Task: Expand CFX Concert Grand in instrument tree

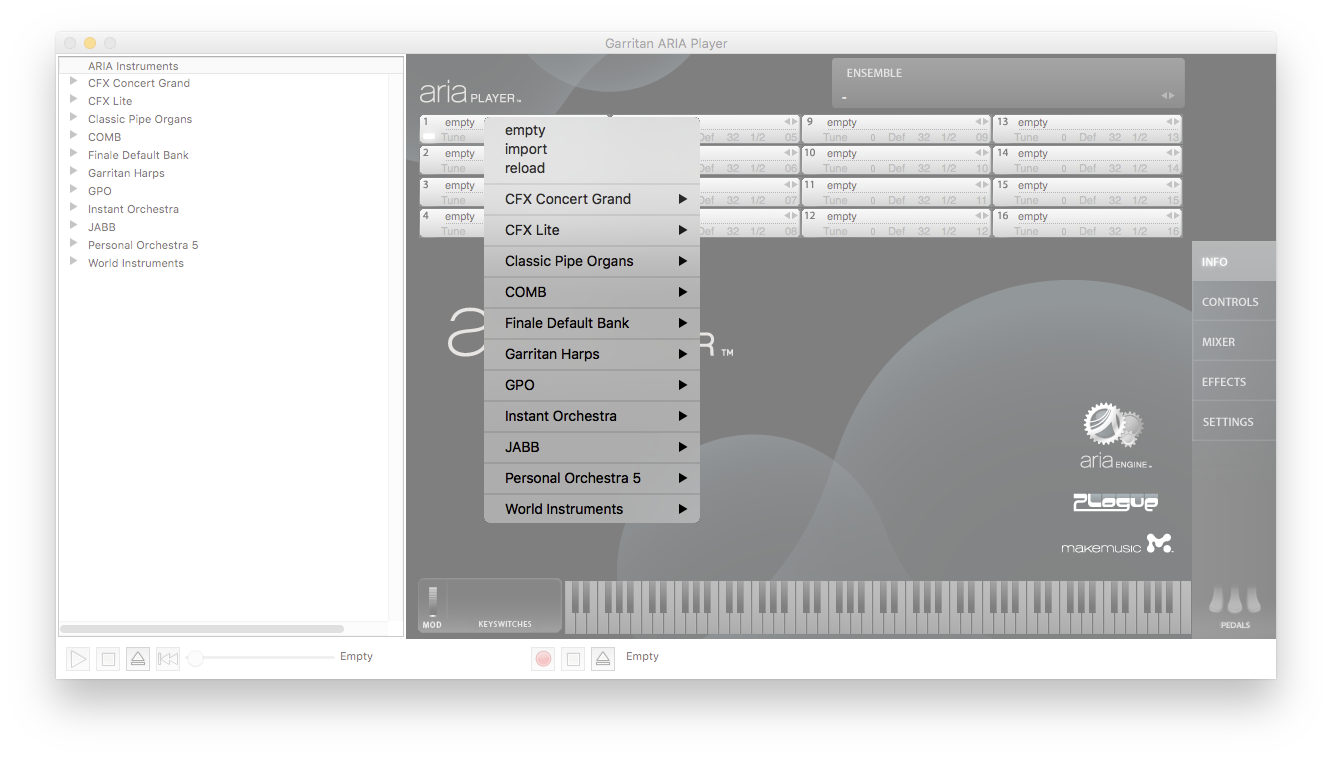Action: 74,82
